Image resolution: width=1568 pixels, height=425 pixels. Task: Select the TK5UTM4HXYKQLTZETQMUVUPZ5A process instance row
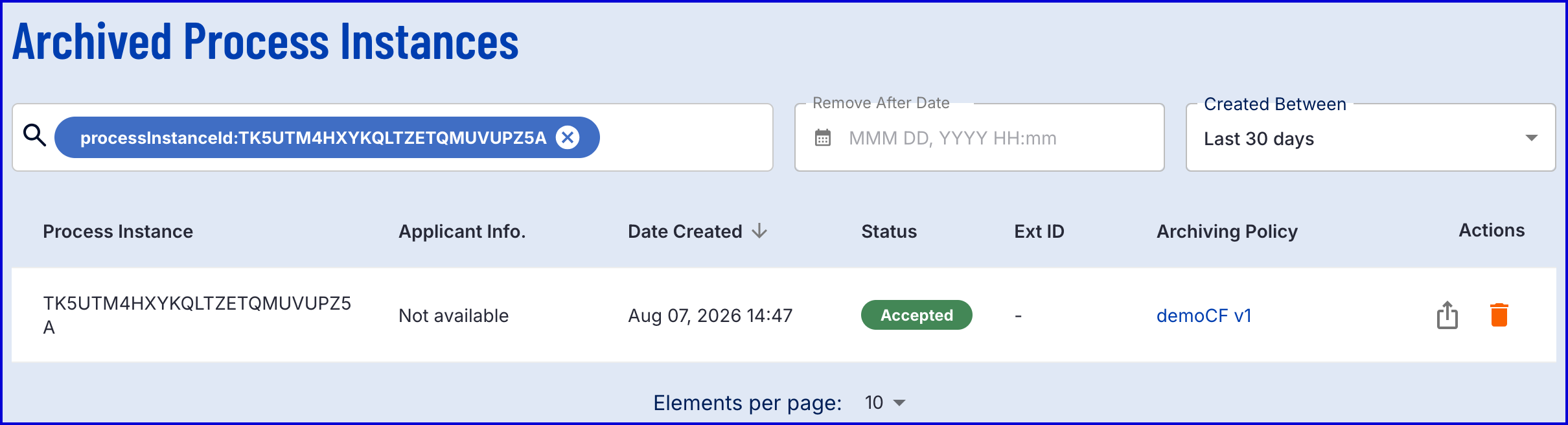tap(784, 315)
